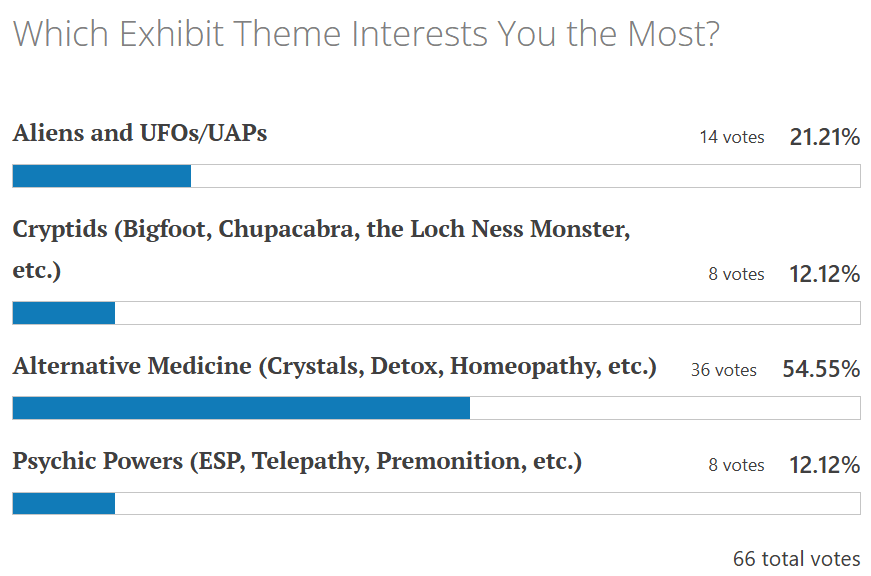Viewport: 871px width, 576px height.
Task: Click blue filled part of Alternative Medicine bar
Action: 240,408
